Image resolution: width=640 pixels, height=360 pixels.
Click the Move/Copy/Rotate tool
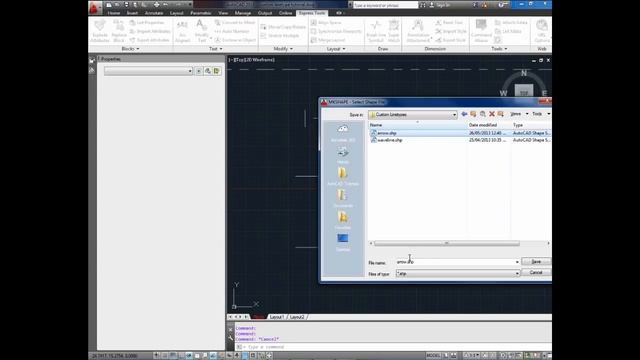(283, 27)
